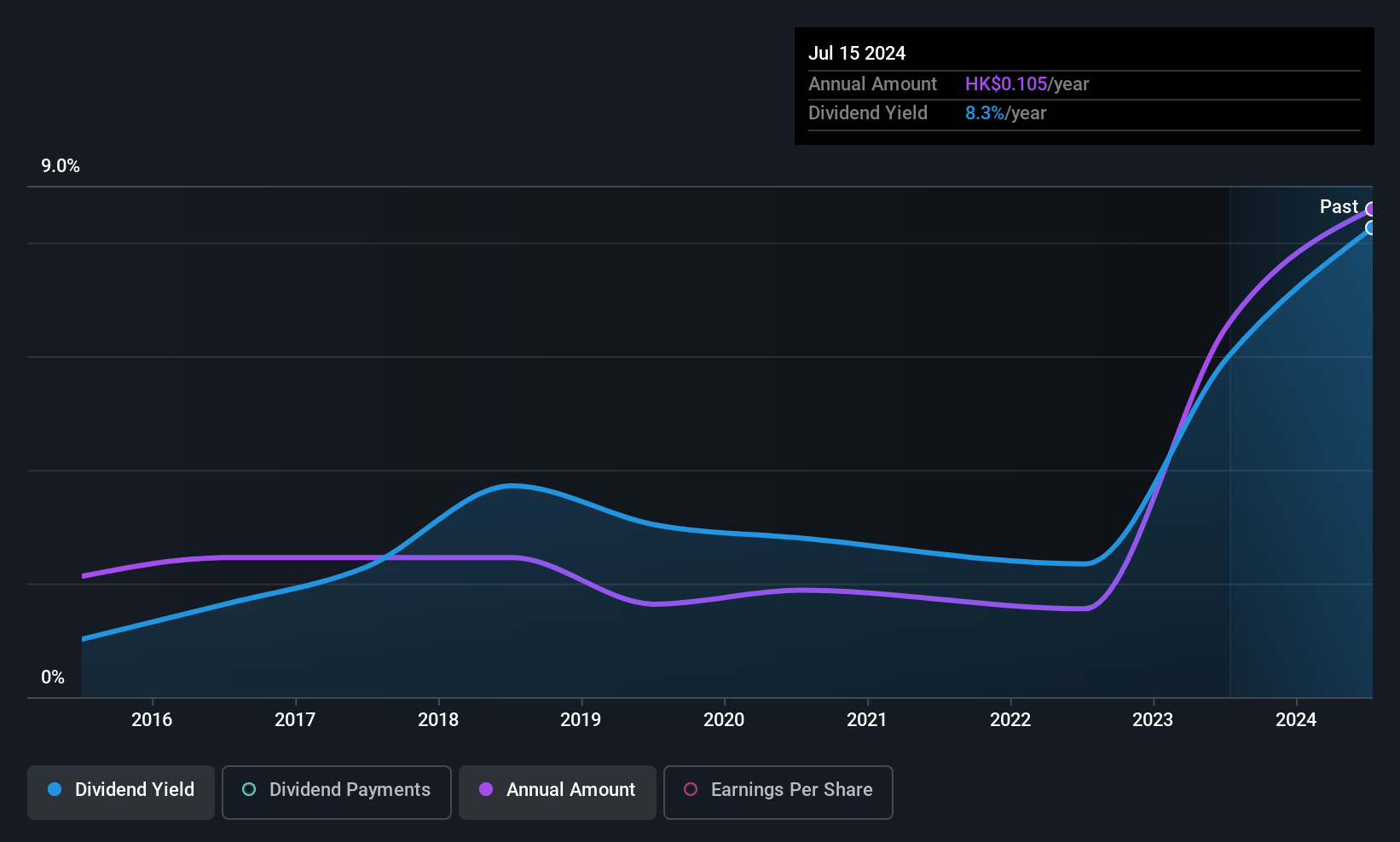Click the "Past" label on the chart
The image size is (1400, 842).
click(1339, 207)
